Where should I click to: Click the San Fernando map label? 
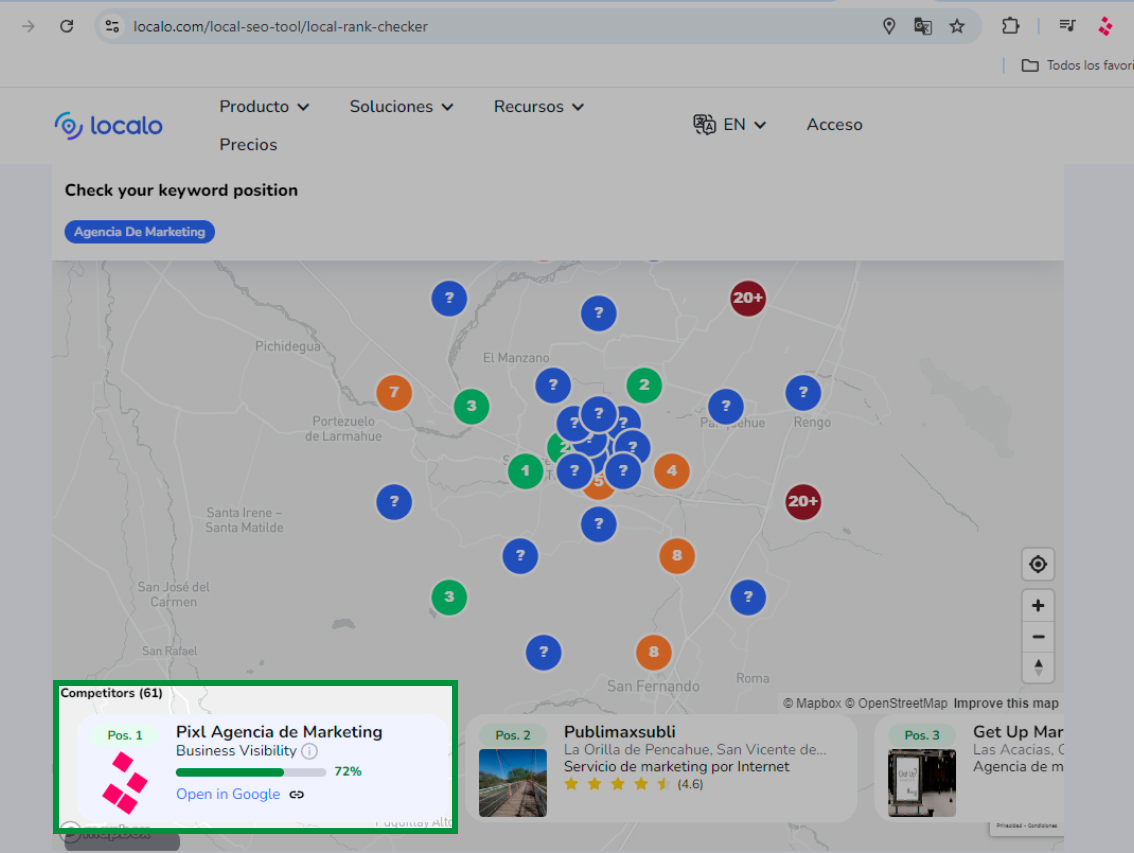pos(654,687)
